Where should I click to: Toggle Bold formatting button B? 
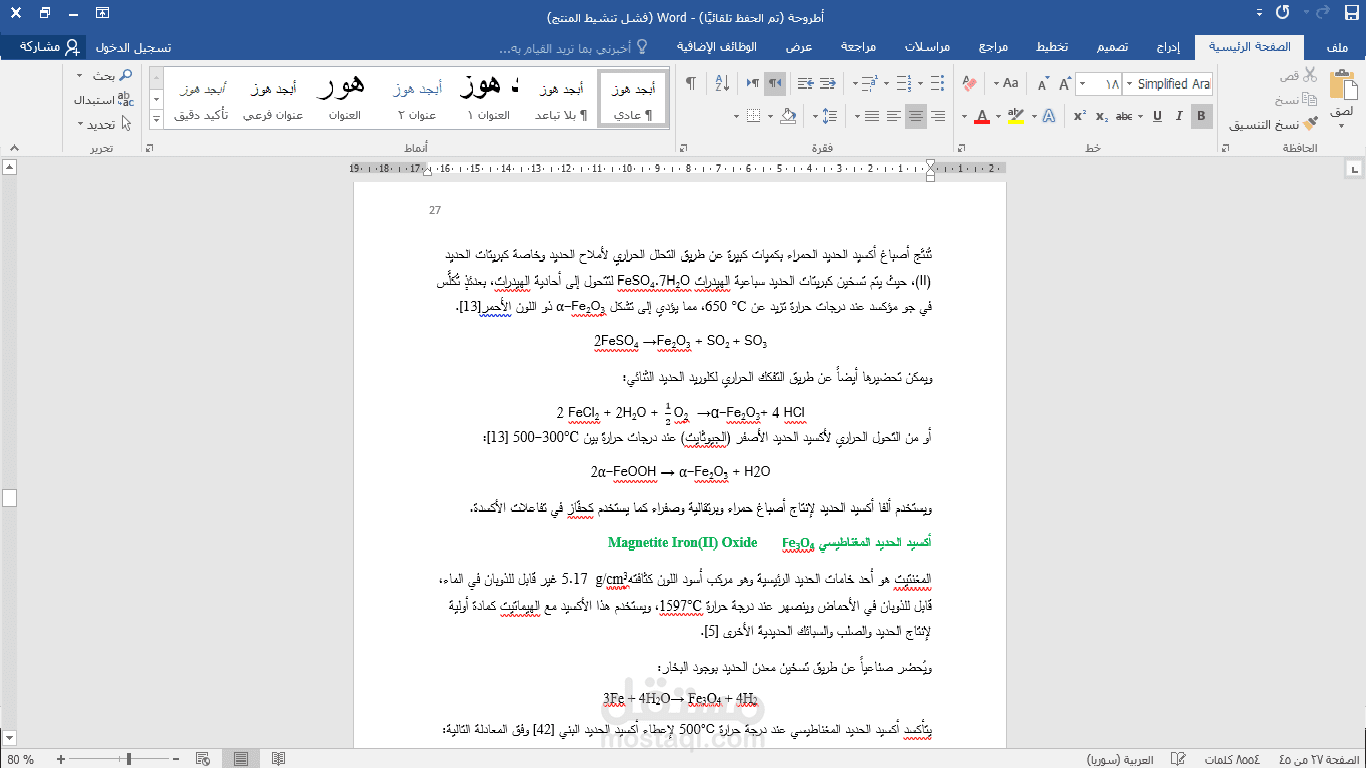[x=1201, y=116]
